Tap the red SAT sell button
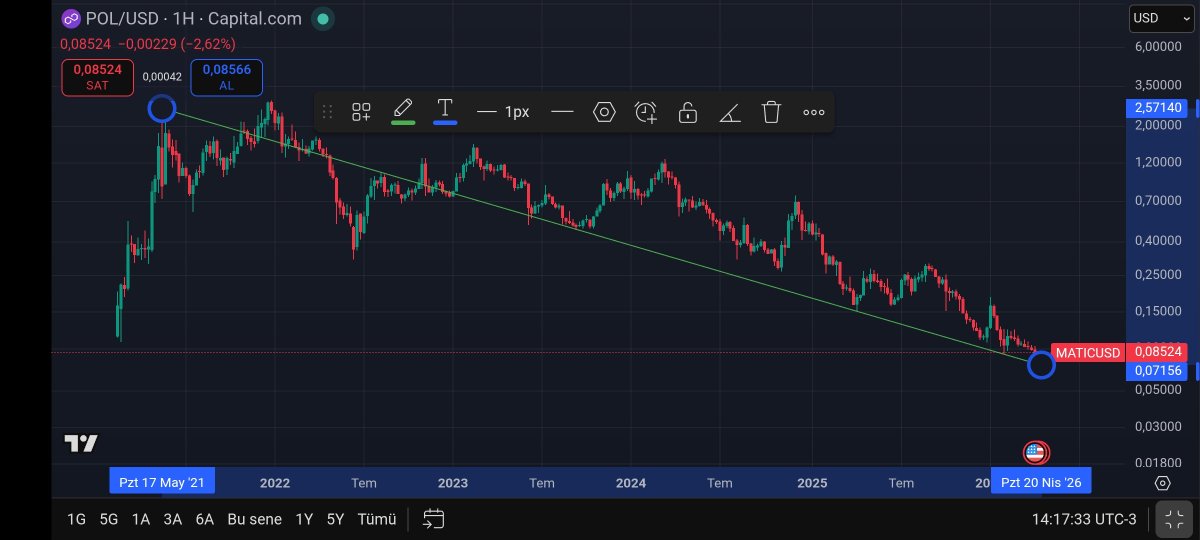The image size is (1200, 540). tap(97, 77)
